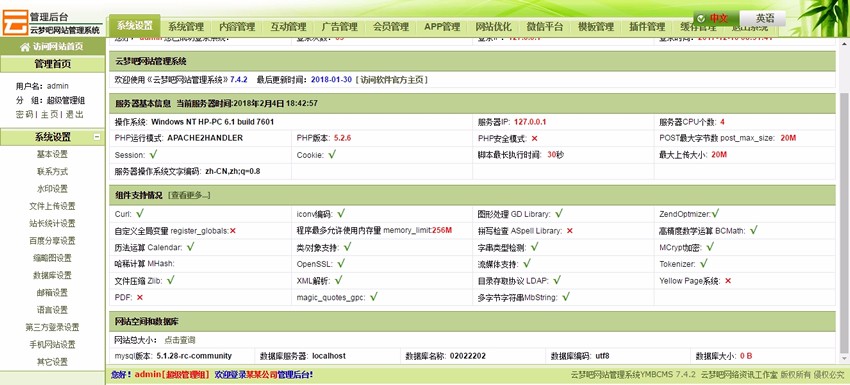Open 其它设置 in the sidebar

coord(52,362)
